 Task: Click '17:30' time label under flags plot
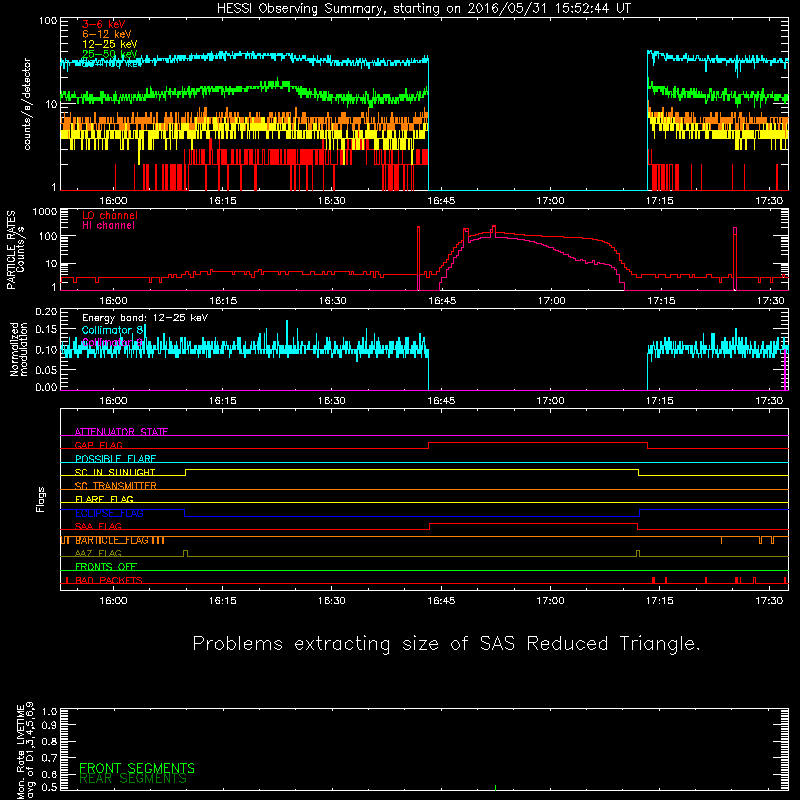coord(769,601)
